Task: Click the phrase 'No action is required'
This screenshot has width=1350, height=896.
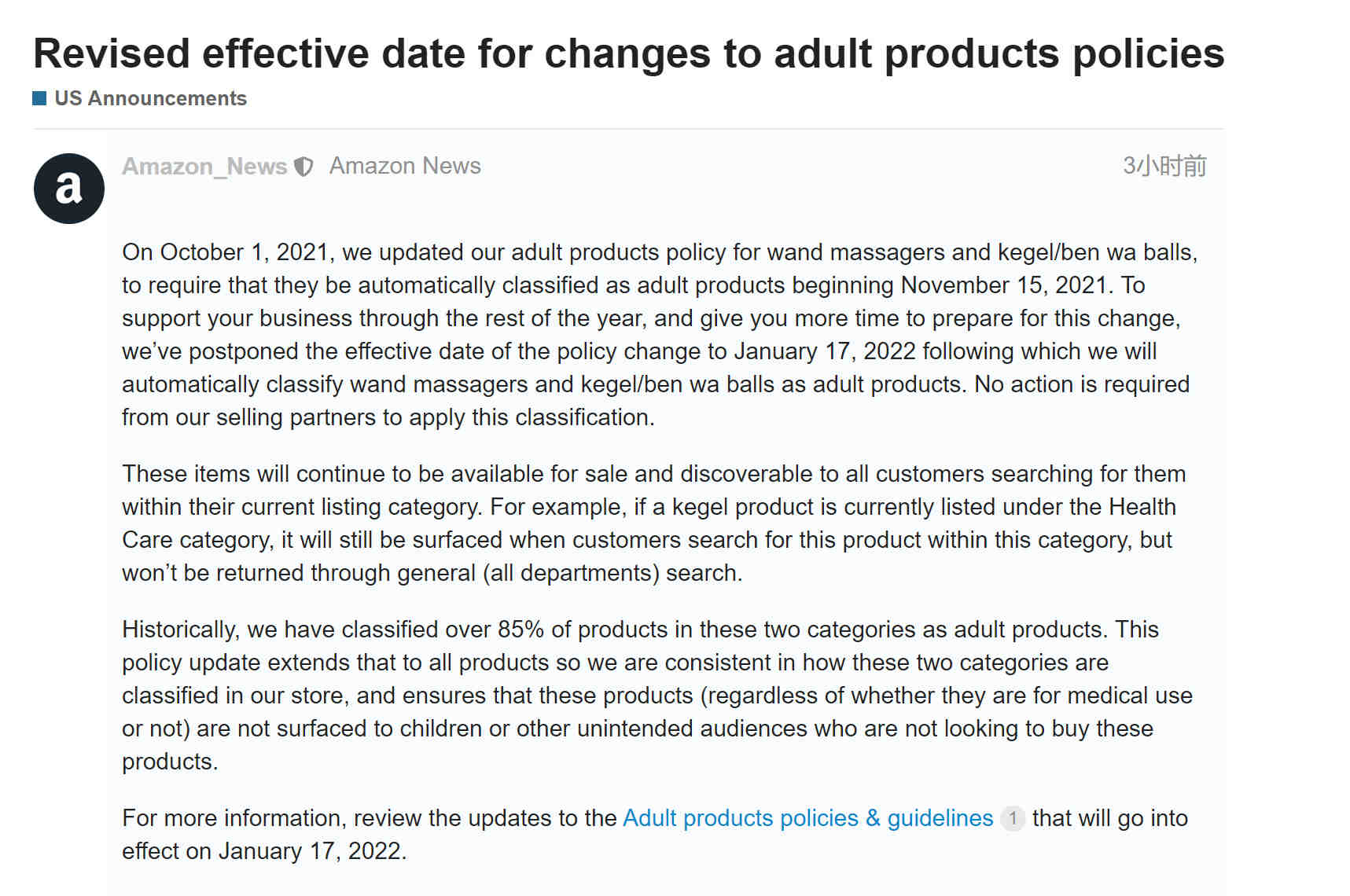Action: click(x=1082, y=384)
